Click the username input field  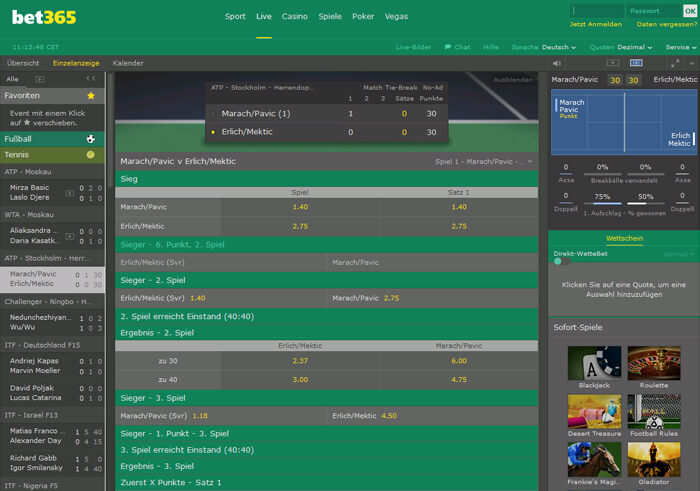tap(597, 11)
